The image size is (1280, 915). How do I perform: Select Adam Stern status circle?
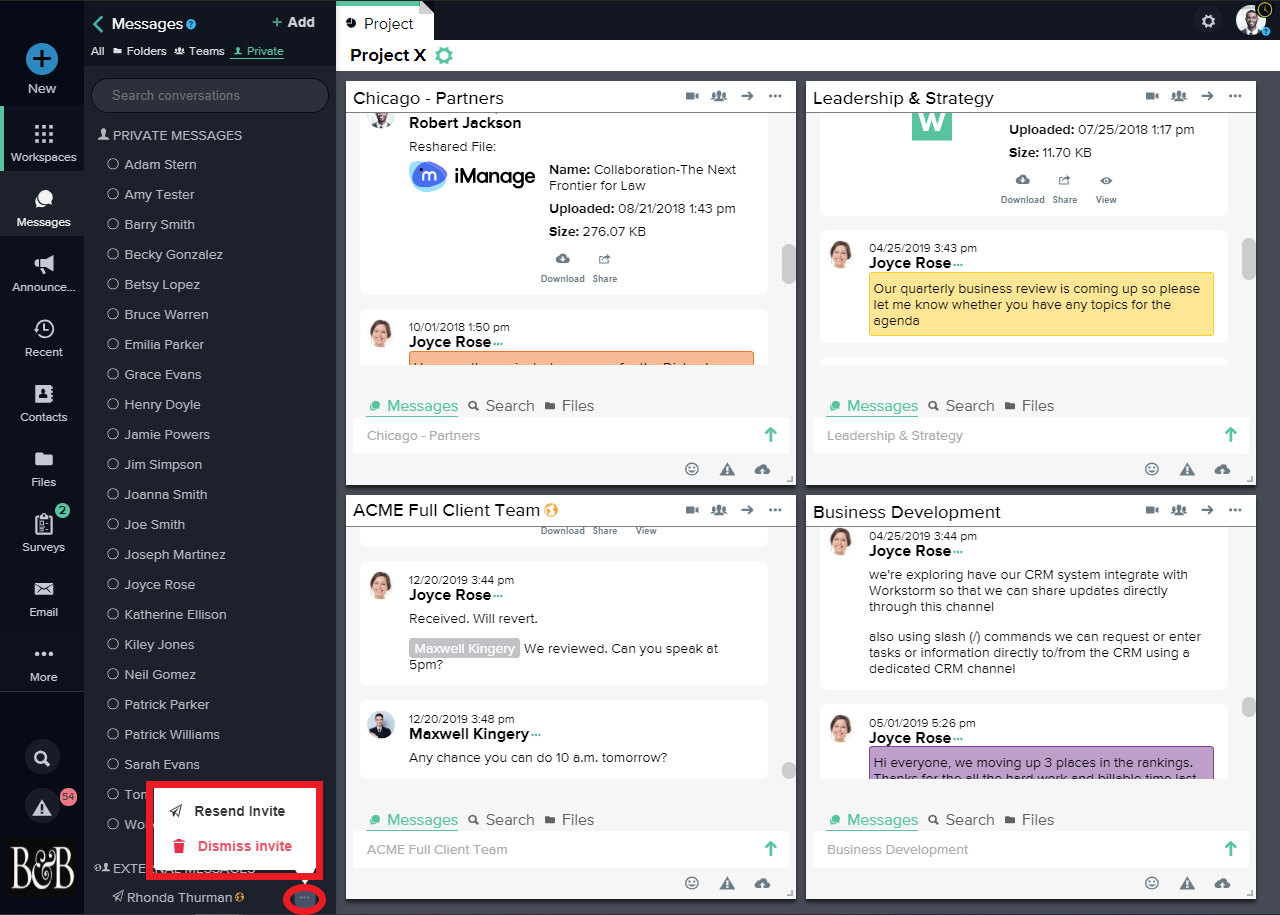tap(113, 164)
